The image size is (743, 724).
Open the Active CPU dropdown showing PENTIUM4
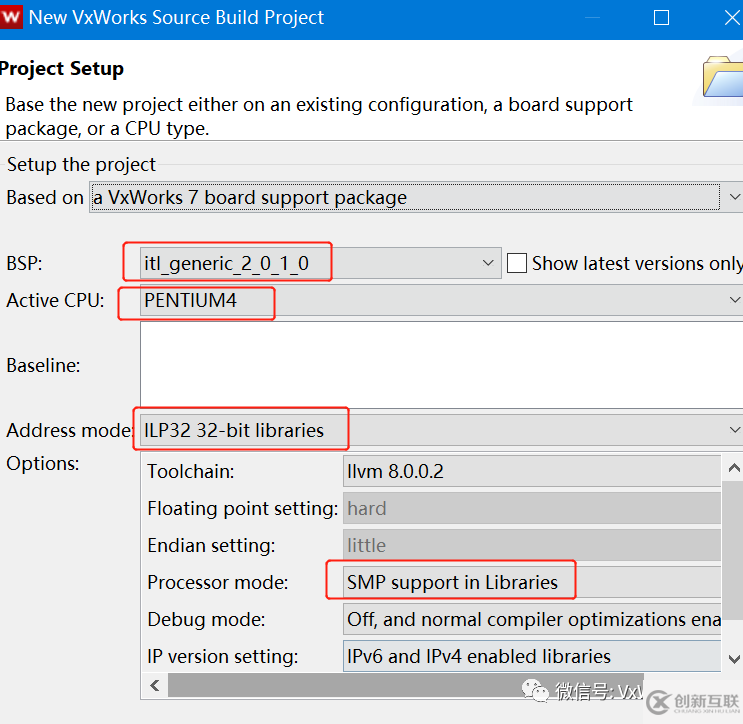(x=440, y=300)
